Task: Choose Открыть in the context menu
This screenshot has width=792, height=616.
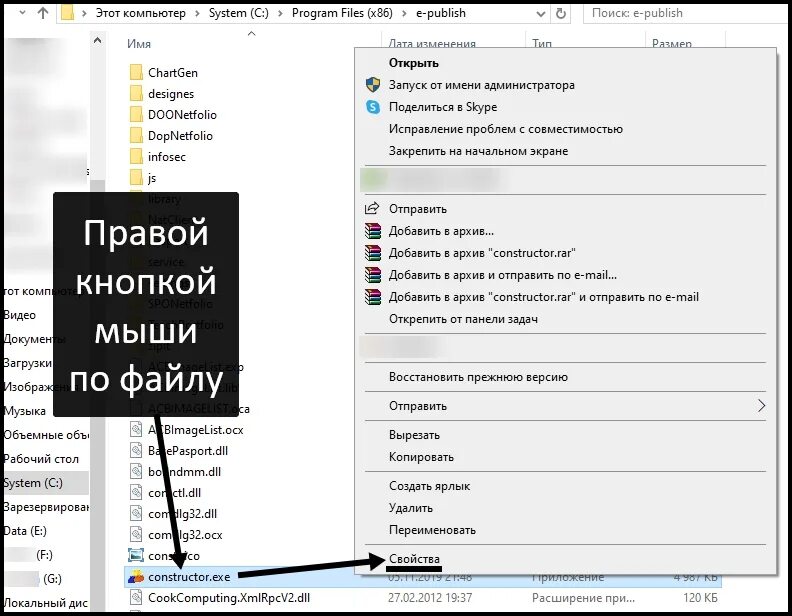Action: click(x=414, y=63)
